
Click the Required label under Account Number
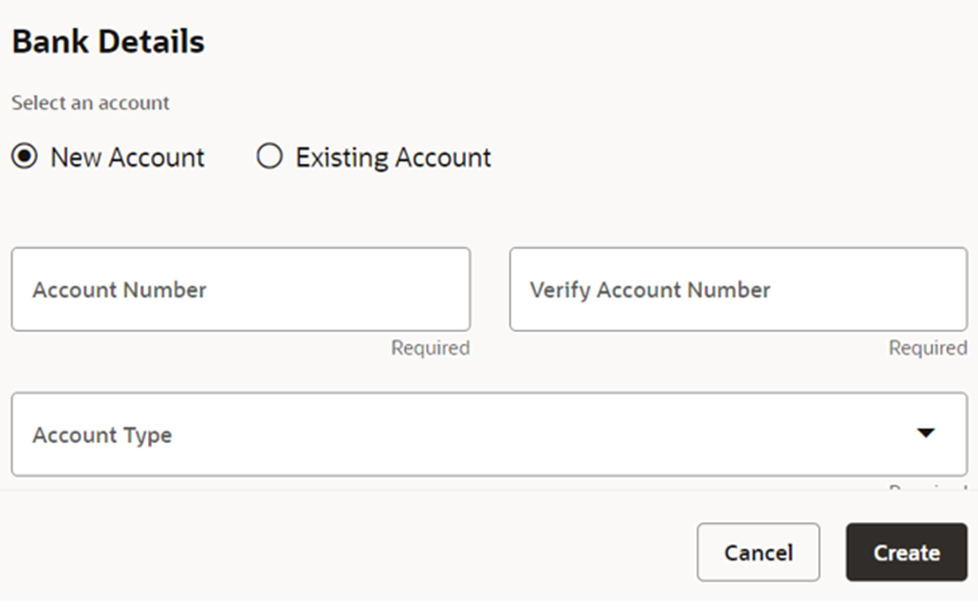431,347
